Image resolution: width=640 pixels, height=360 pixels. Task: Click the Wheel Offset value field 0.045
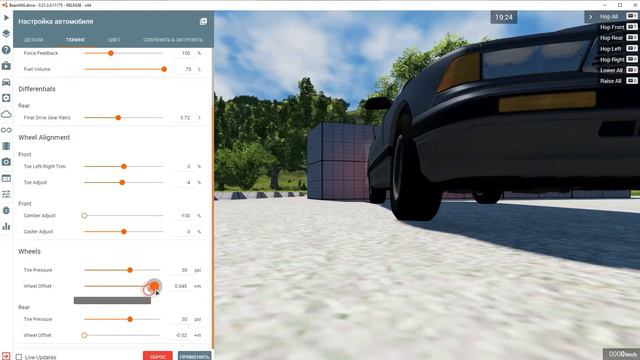point(181,286)
